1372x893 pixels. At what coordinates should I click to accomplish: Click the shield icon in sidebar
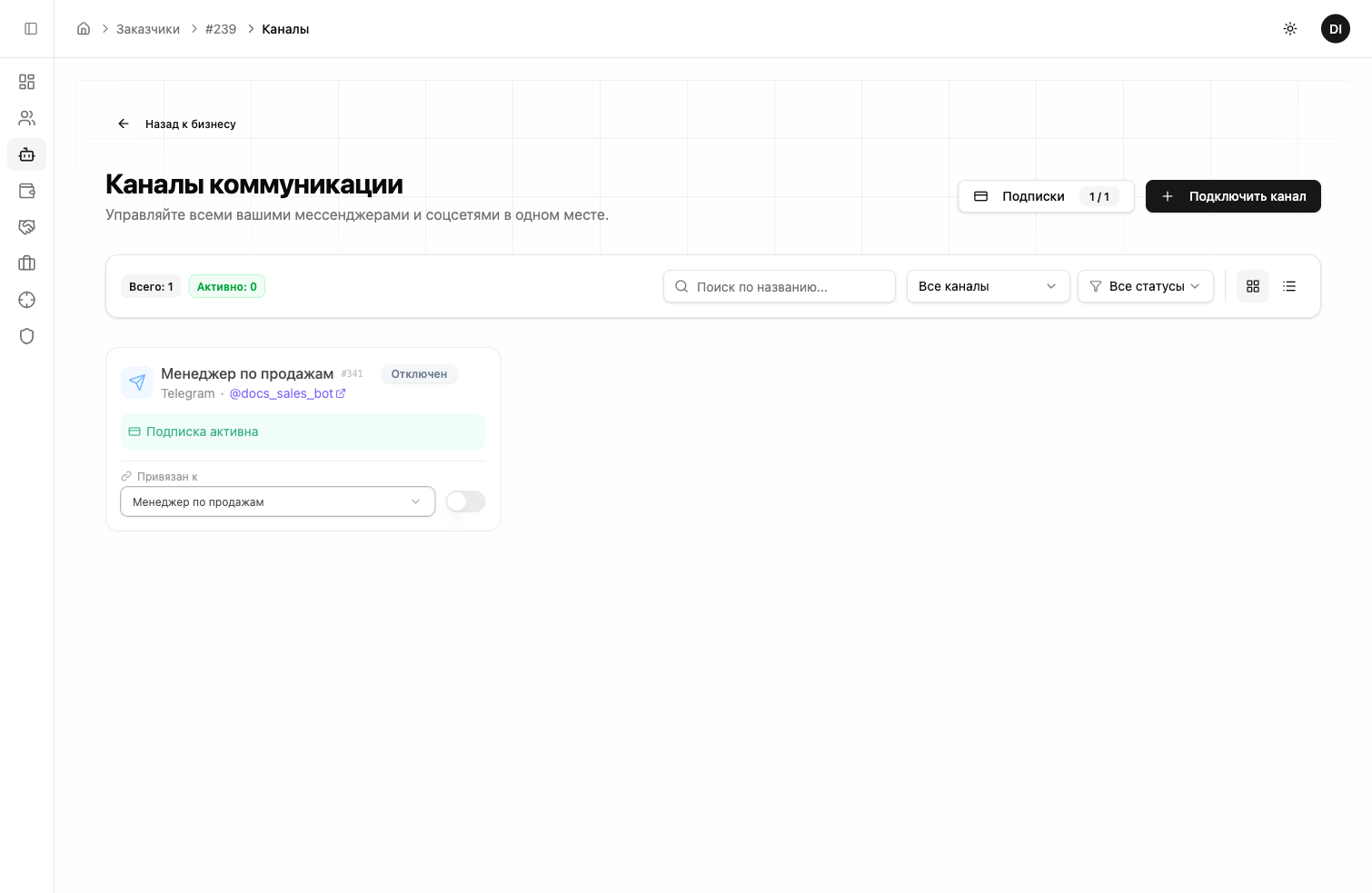point(27,336)
